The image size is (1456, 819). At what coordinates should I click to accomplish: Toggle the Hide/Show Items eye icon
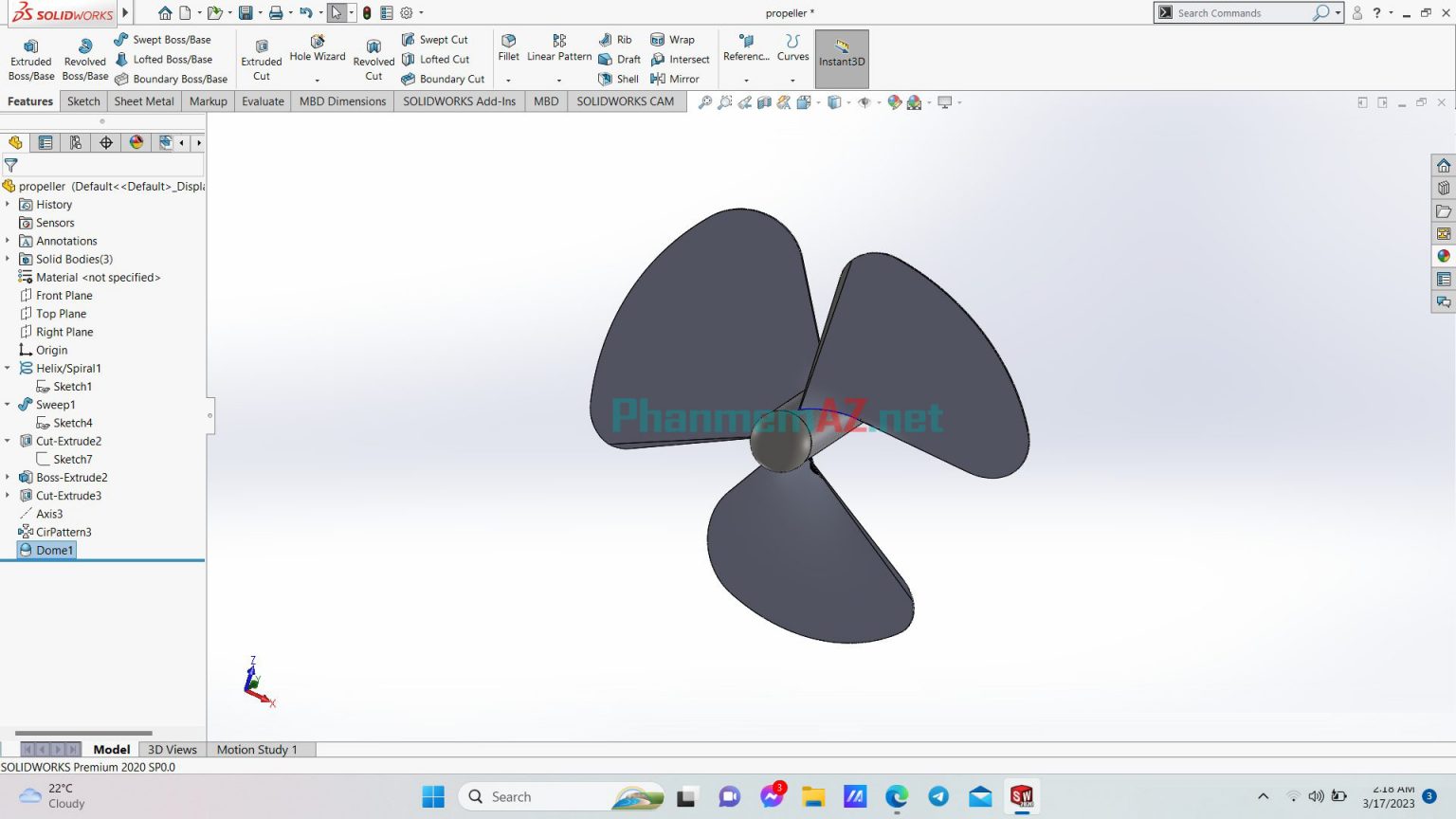[x=864, y=101]
